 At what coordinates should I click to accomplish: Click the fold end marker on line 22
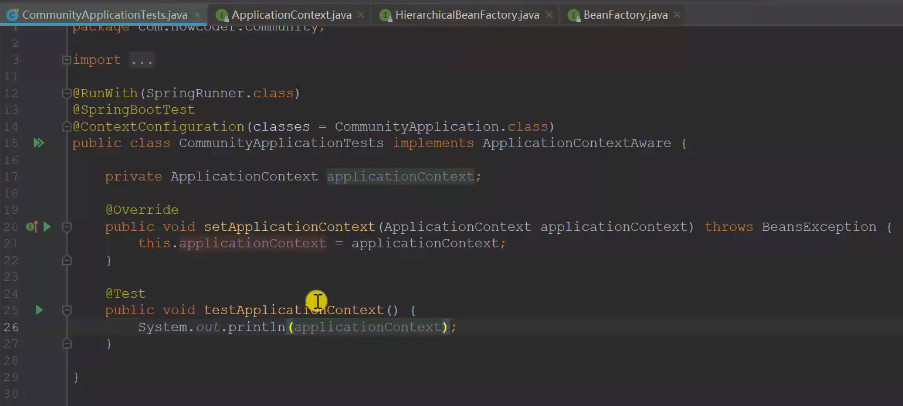click(67, 260)
